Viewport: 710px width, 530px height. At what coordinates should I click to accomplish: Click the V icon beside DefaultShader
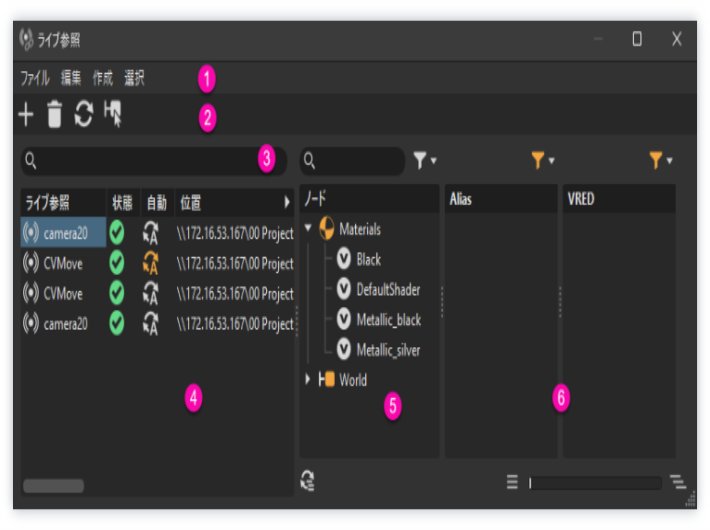point(344,289)
